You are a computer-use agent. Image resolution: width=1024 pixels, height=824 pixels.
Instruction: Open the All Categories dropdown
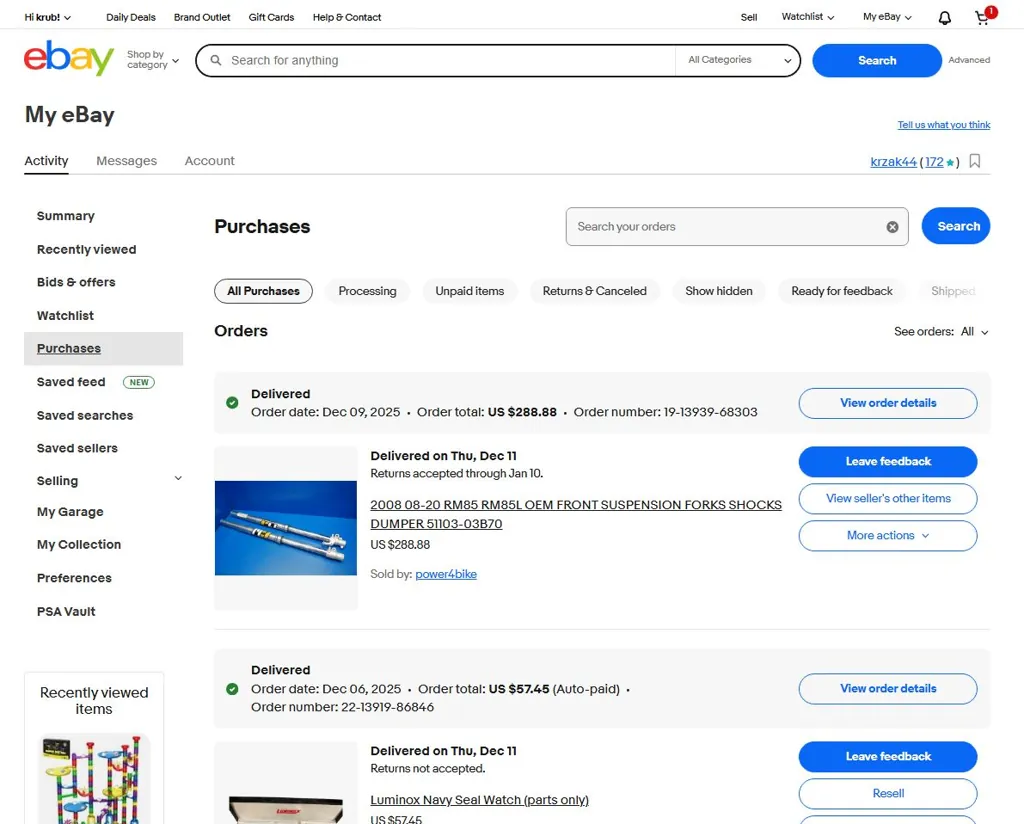tap(739, 60)
